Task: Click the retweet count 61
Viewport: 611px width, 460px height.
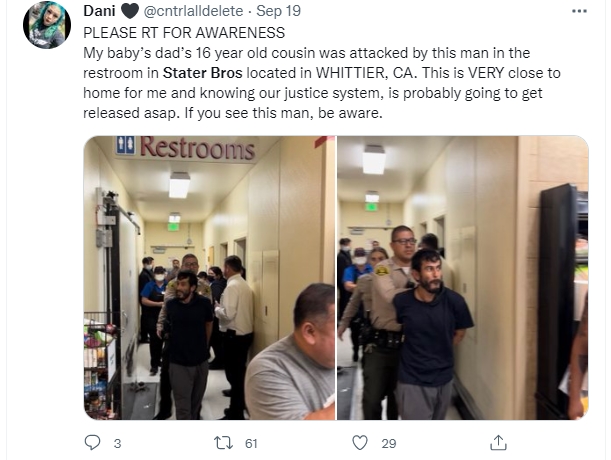Action: tap(251, 443)
